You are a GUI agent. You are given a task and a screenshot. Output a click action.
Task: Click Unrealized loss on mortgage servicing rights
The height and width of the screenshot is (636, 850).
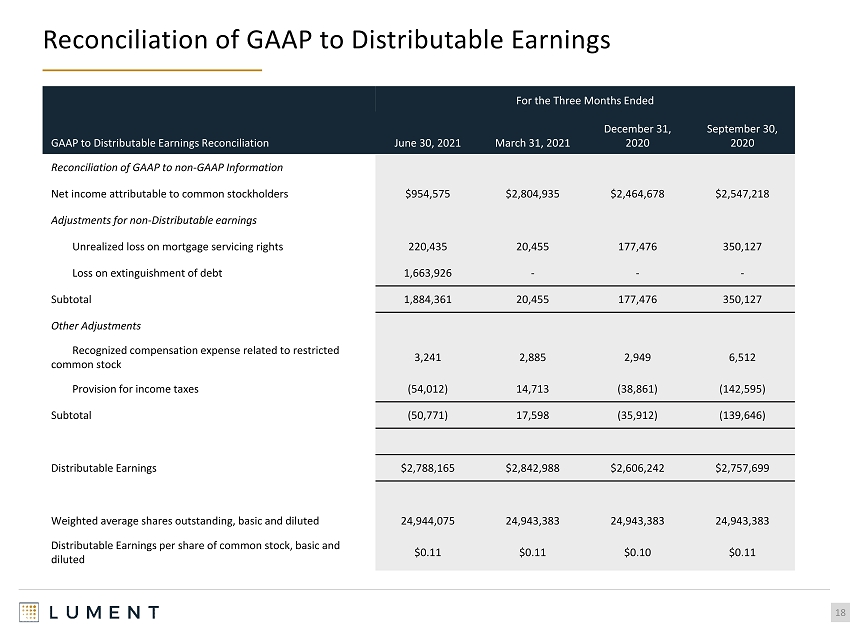[178, 247]
